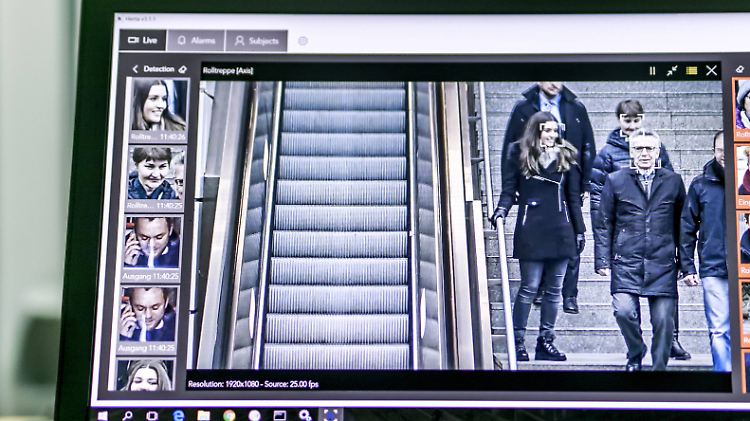Click the collapse view arrows icon
This screenshot has height=421, width=750.
point(672,71)
